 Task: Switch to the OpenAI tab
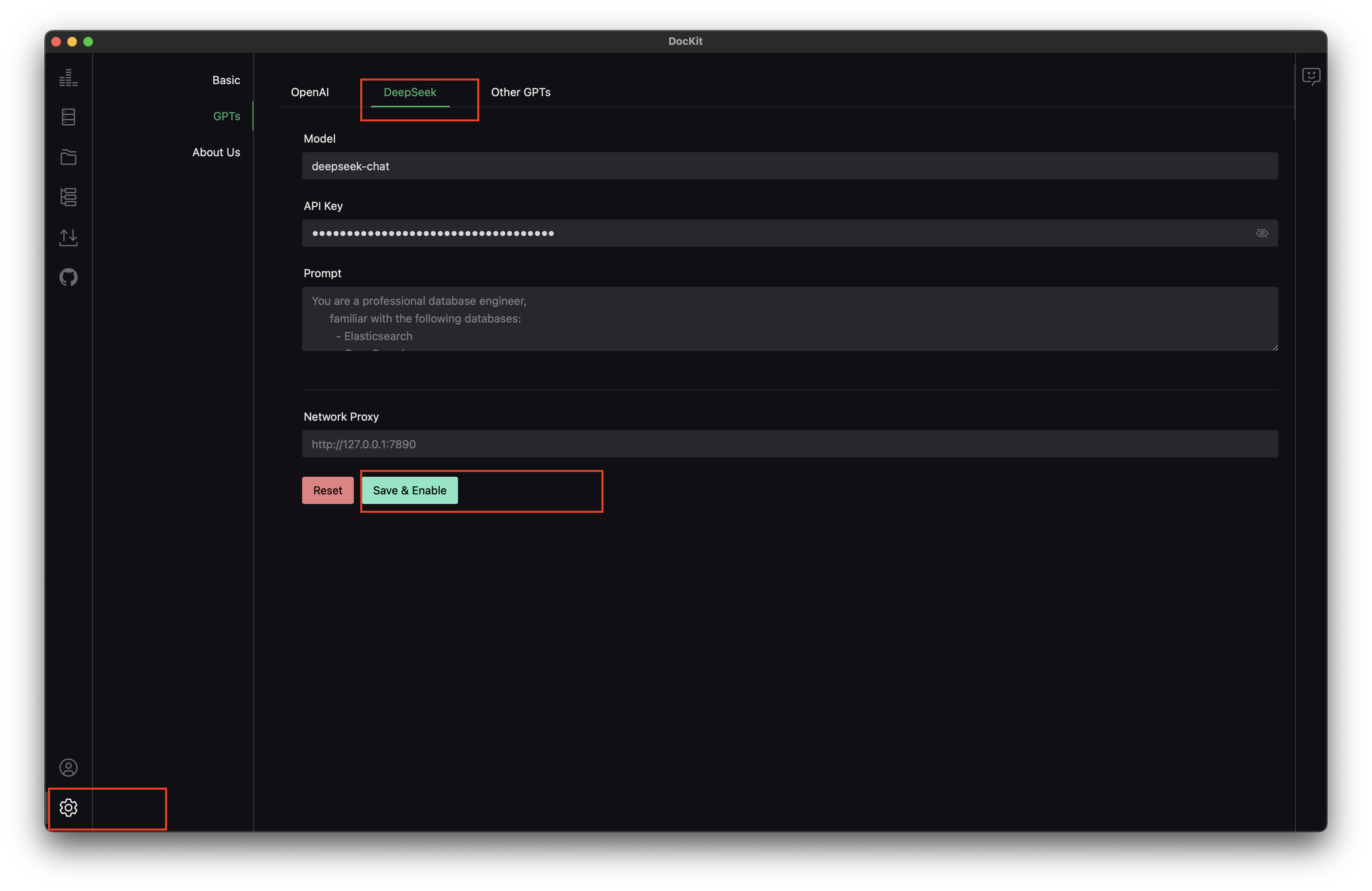[310, 92]
